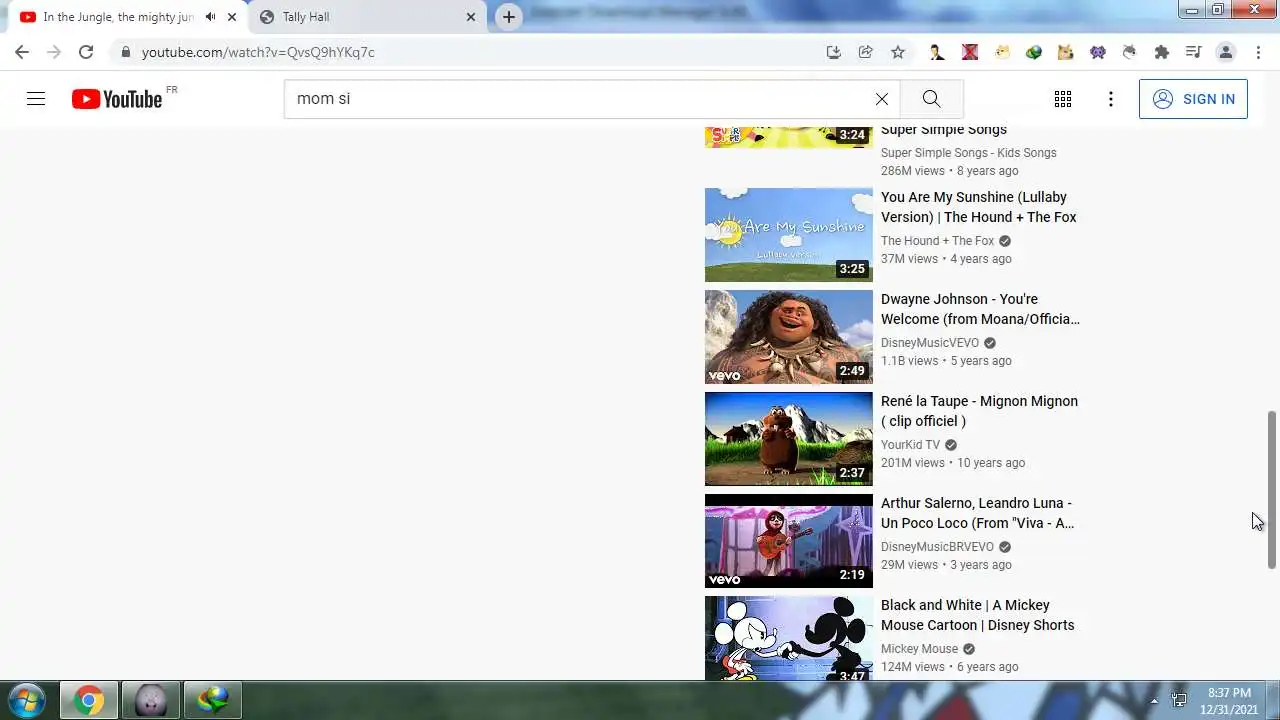Open Dwayne Johnson You're Welcome title
The height and width of the screenshot is (720, 1280).
[x=980, y=309]
